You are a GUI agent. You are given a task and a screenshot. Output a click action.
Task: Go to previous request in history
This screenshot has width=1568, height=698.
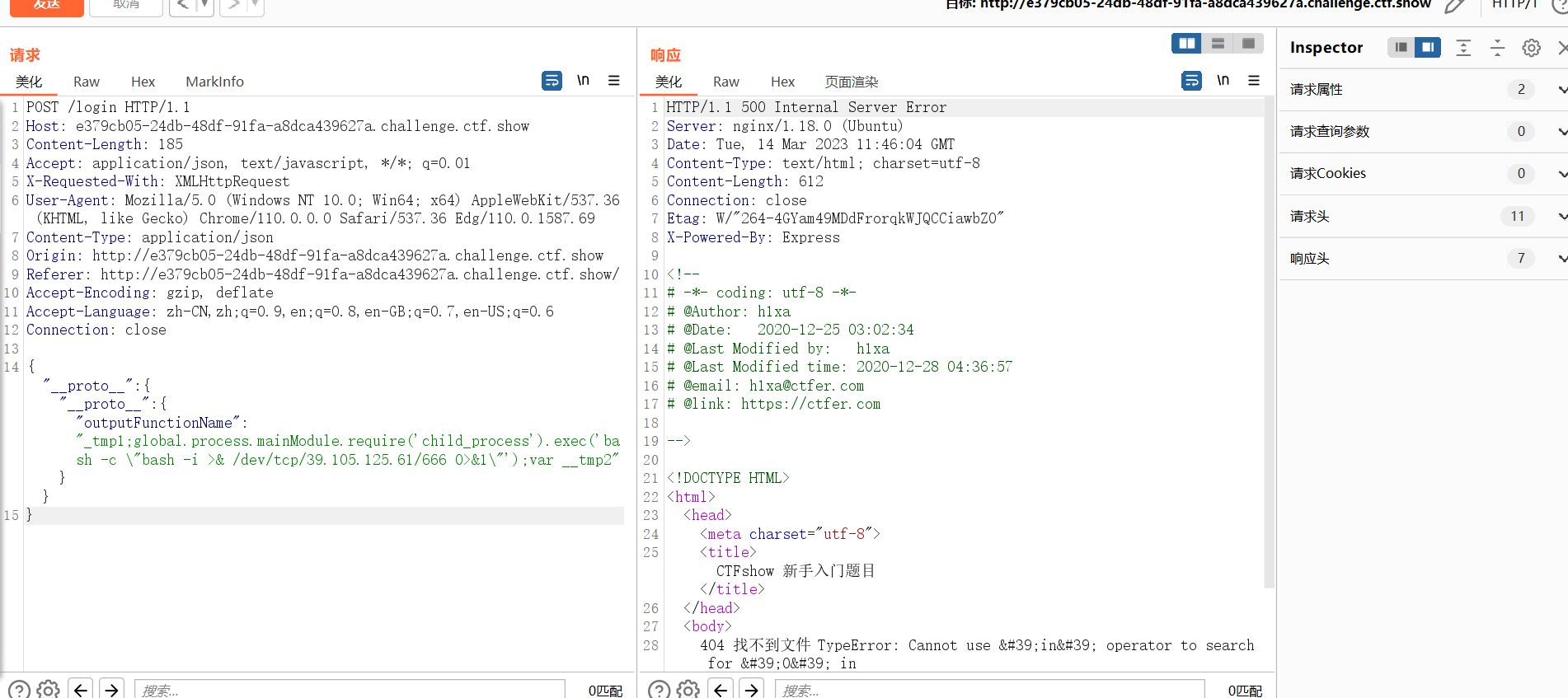pyautogui.click(x=183, y=7)
